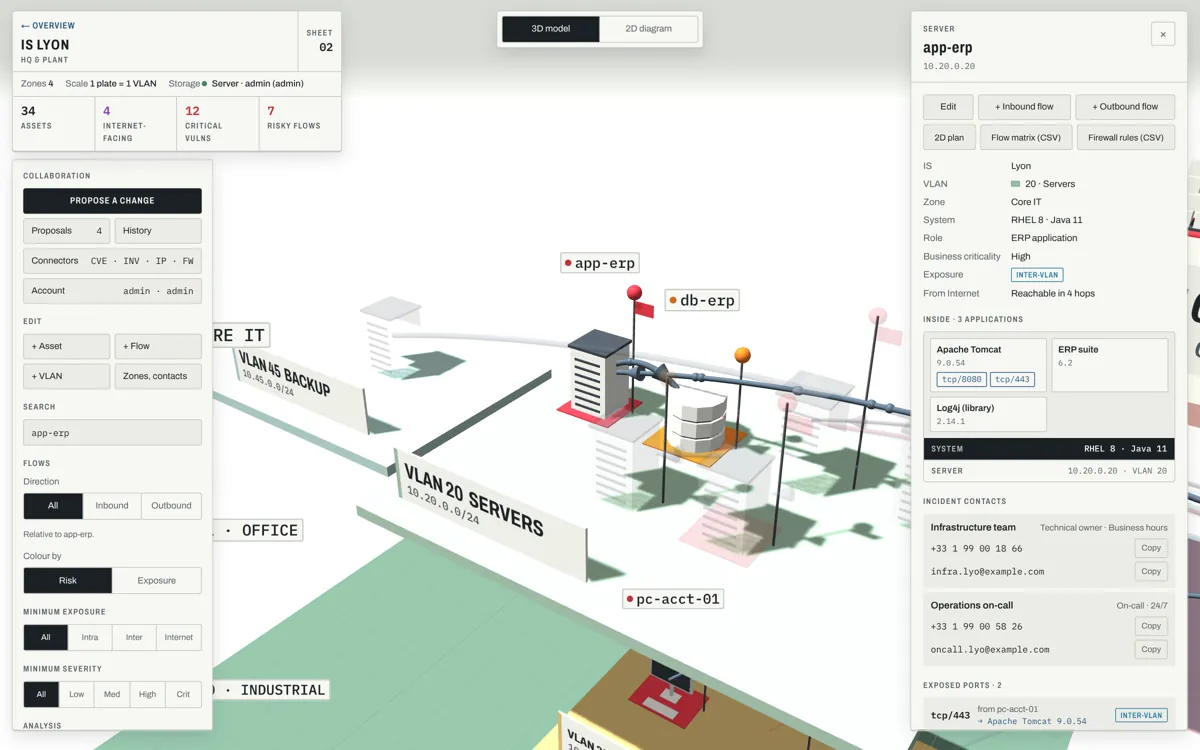Image resolution: width=1200 pixels, height=750 pixels.
Task: Set minimum severity to Low
Action: point(77,694)
